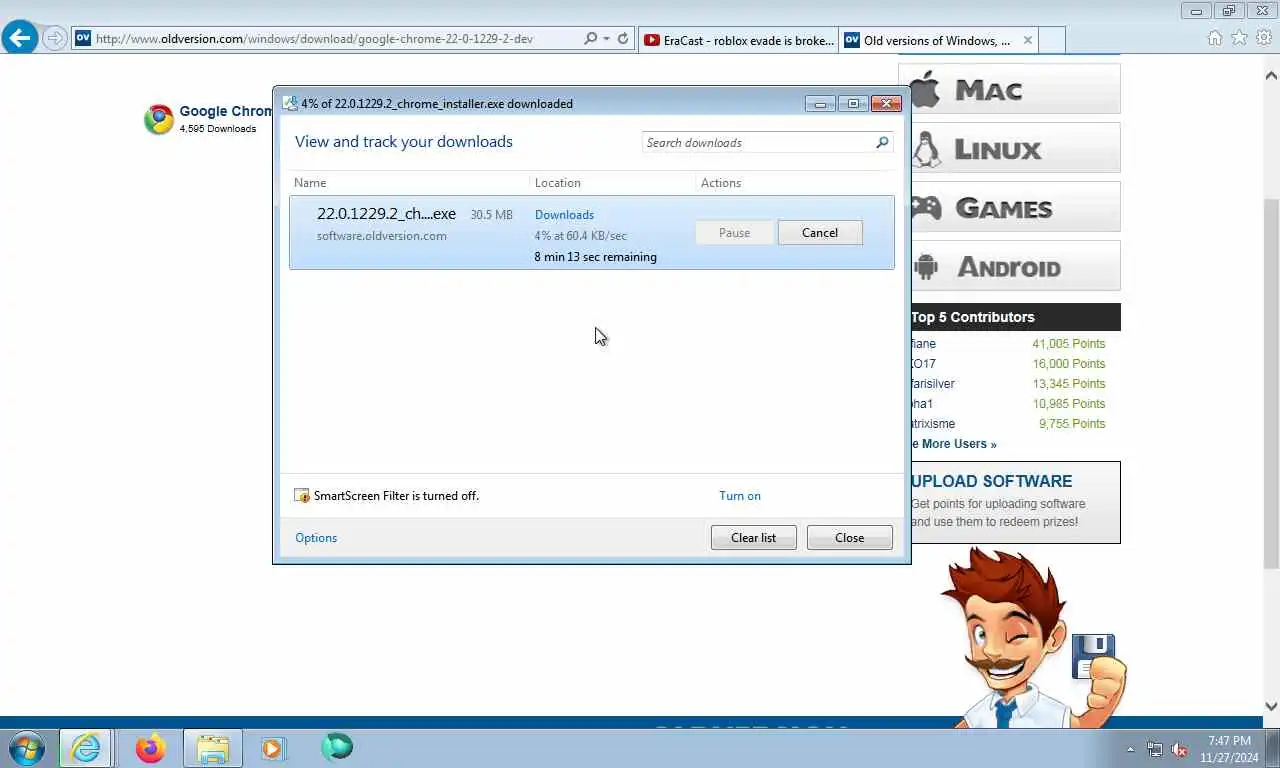Click the Close button in downloads dialog
The height and width of the screenshot is (768, 1280).
pos(849,538)
